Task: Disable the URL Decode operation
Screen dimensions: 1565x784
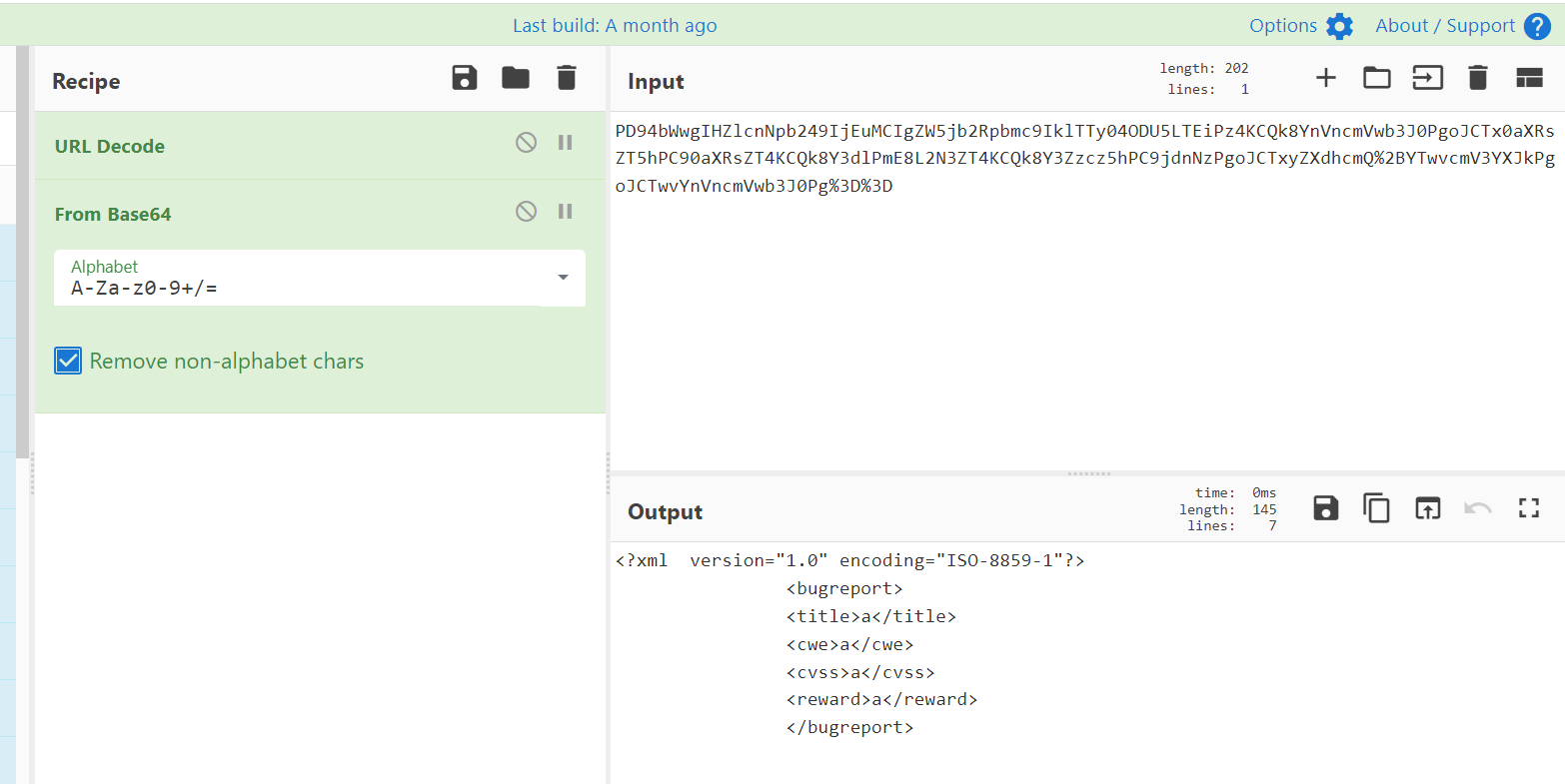Action: pyautogui.click(x=526, y=143)
